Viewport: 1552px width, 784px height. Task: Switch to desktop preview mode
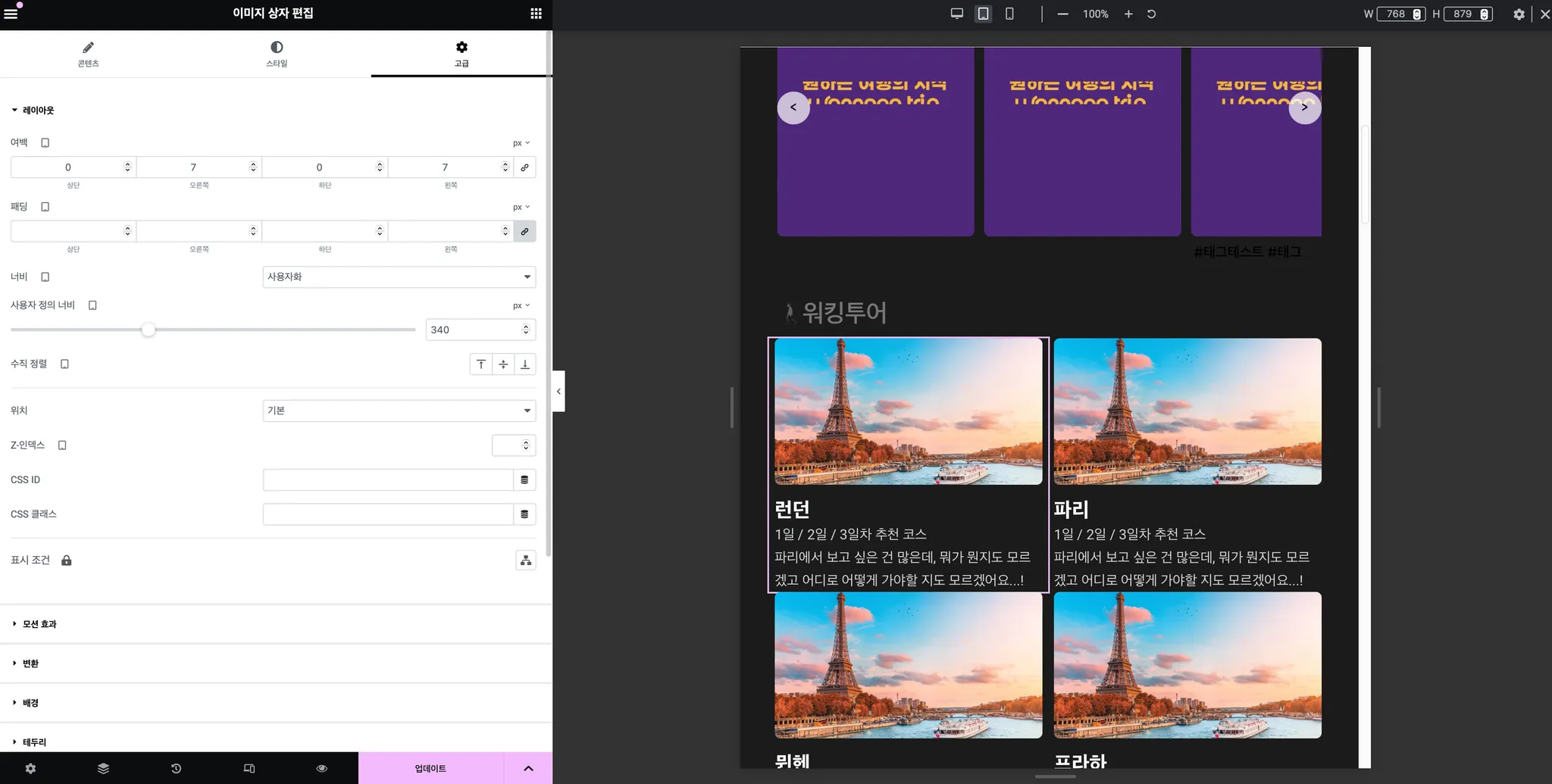click(x=957, y=14)
